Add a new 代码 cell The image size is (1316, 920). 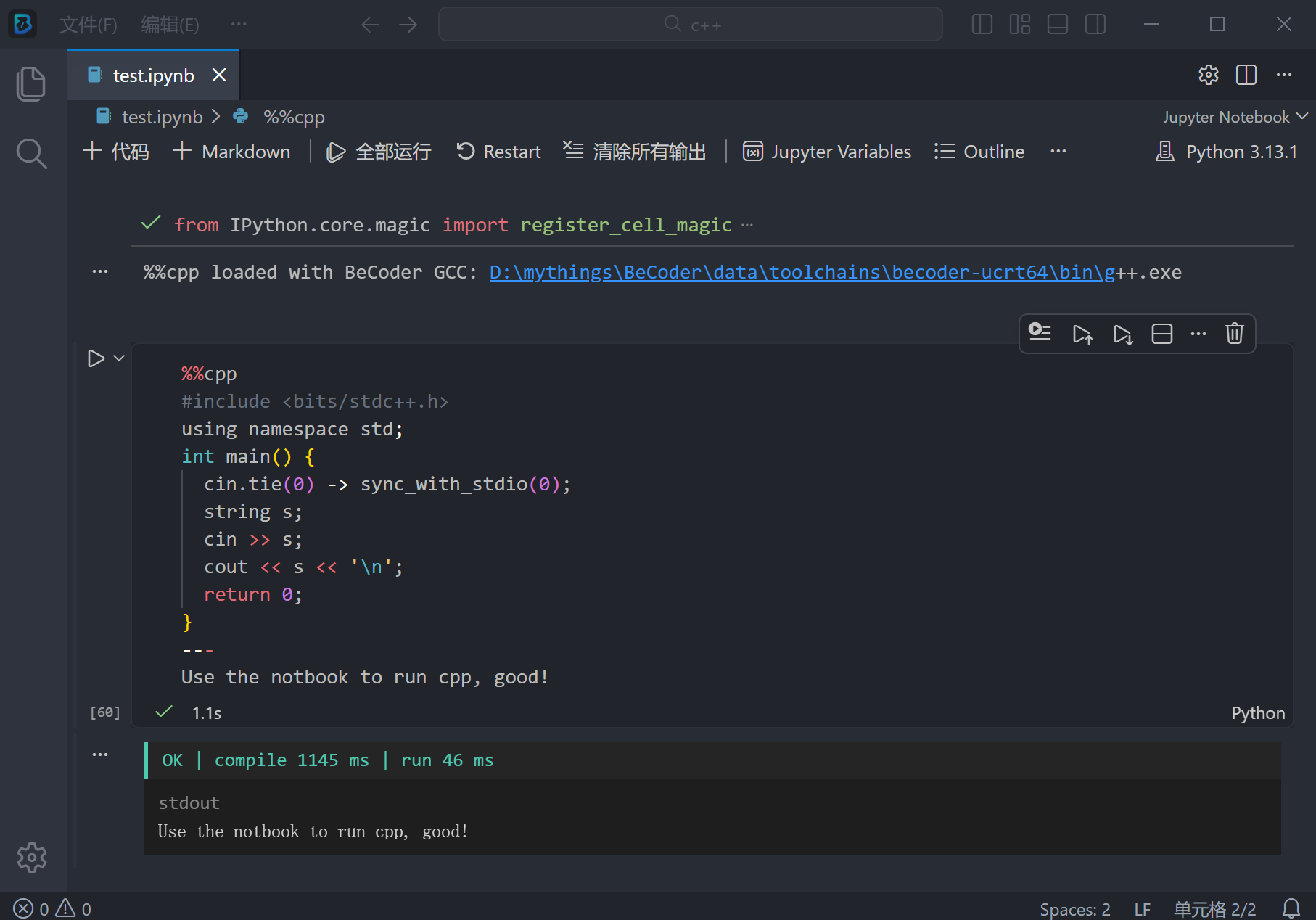[x=116, y=152]
